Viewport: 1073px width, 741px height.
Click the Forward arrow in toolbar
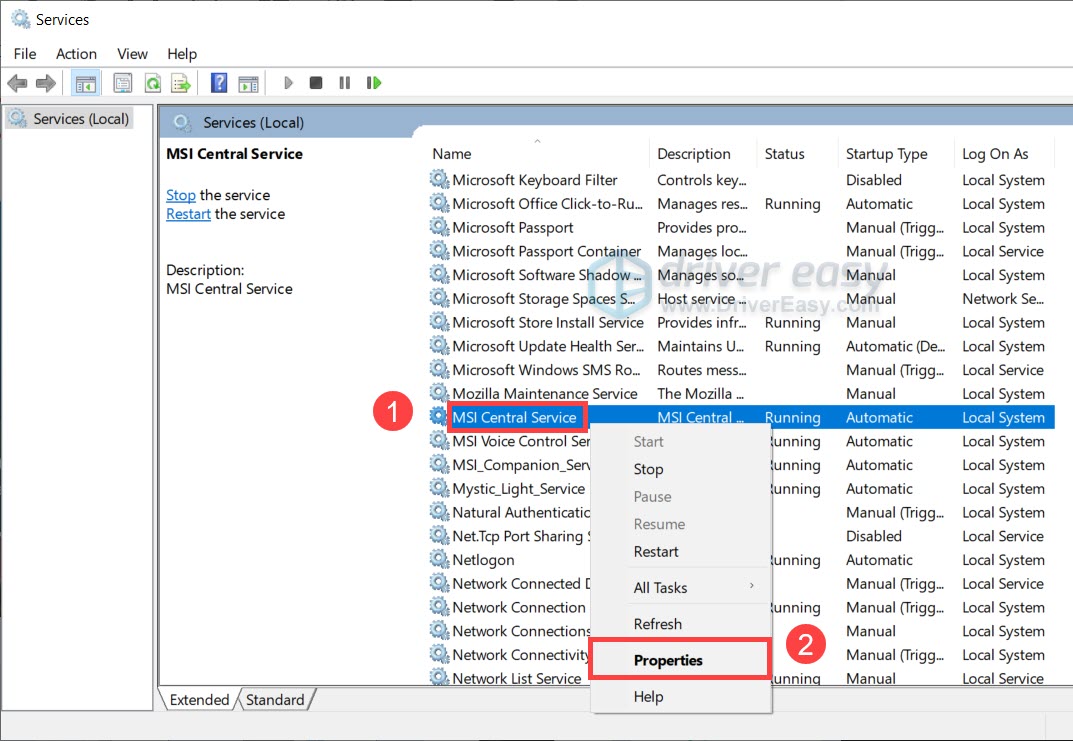tap(45, 83)
